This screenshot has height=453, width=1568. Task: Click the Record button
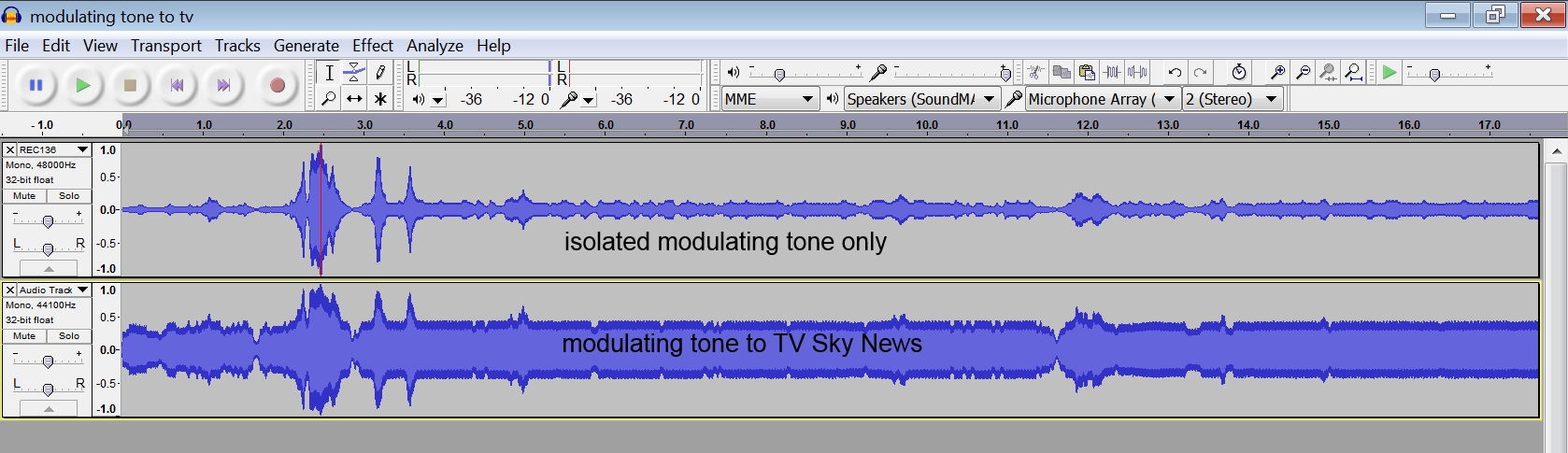coord(277,85)
